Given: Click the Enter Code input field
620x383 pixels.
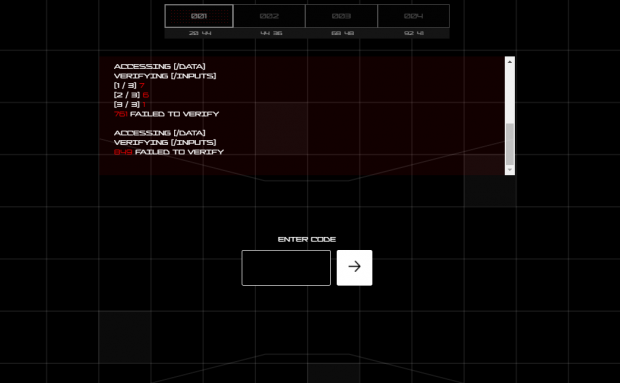Looking at the screenshot, I should [286, 268].
